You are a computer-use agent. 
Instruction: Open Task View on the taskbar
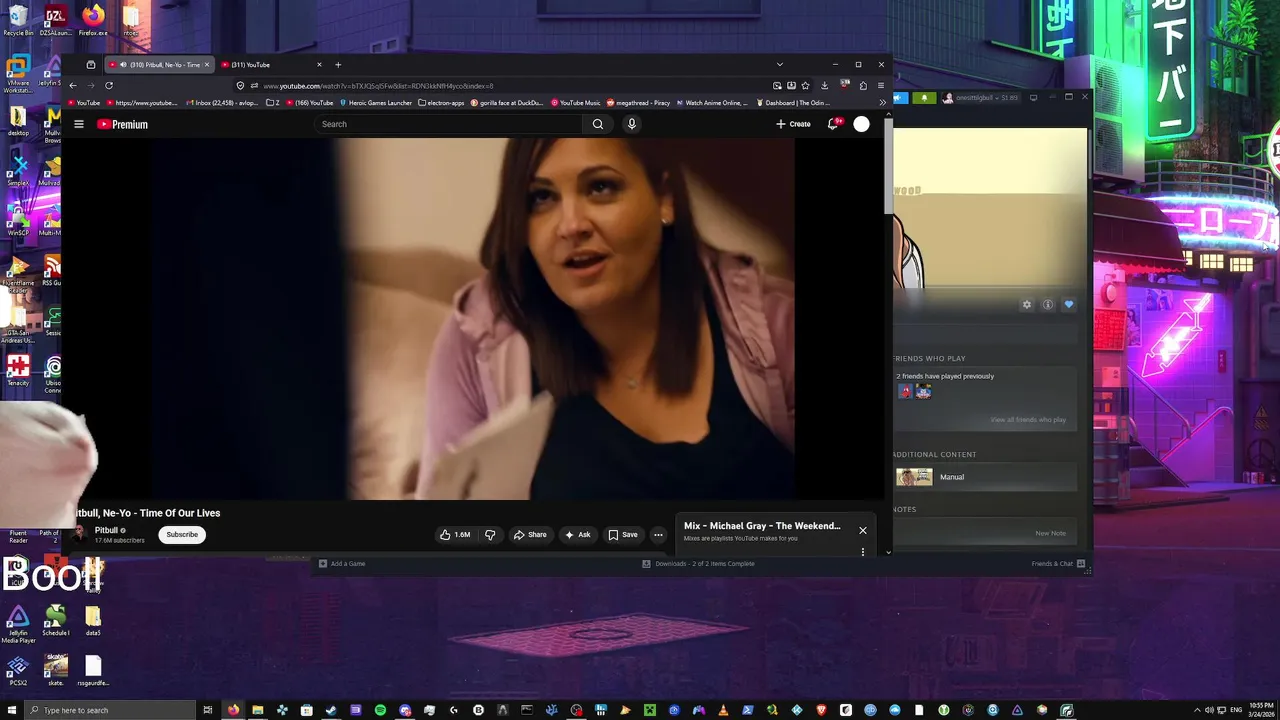click(x=208, y=710)
